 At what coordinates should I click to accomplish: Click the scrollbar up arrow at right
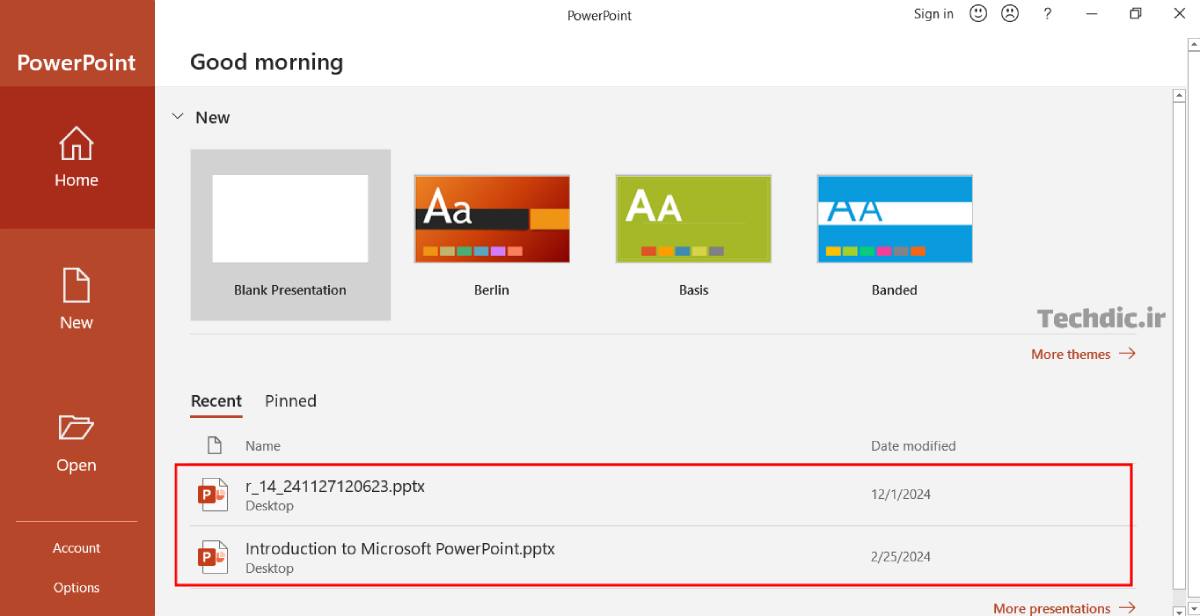click(x=1179, y=97)
